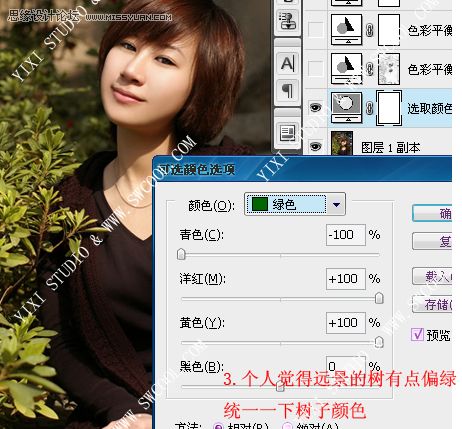Show the lower 色彩平衡 layer visibility box
Image resolution: width=462 pixels, height=429 pixels.
pyautogui.click(x=315, y=69)
